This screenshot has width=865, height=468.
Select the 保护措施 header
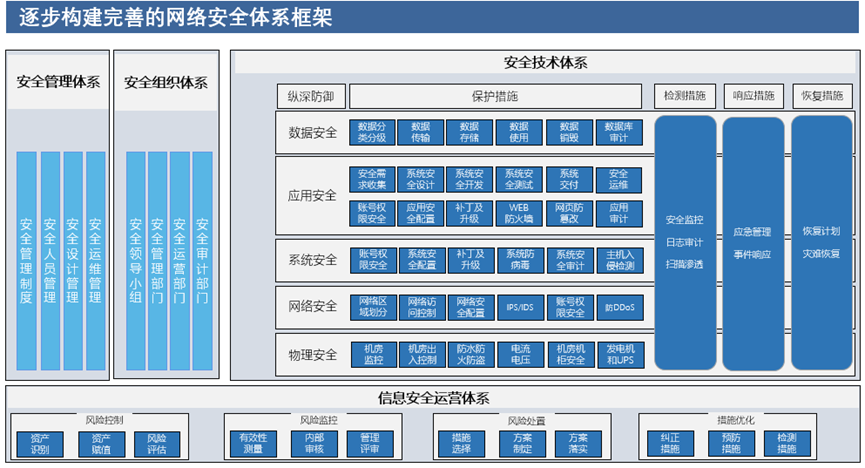point(495,97)
